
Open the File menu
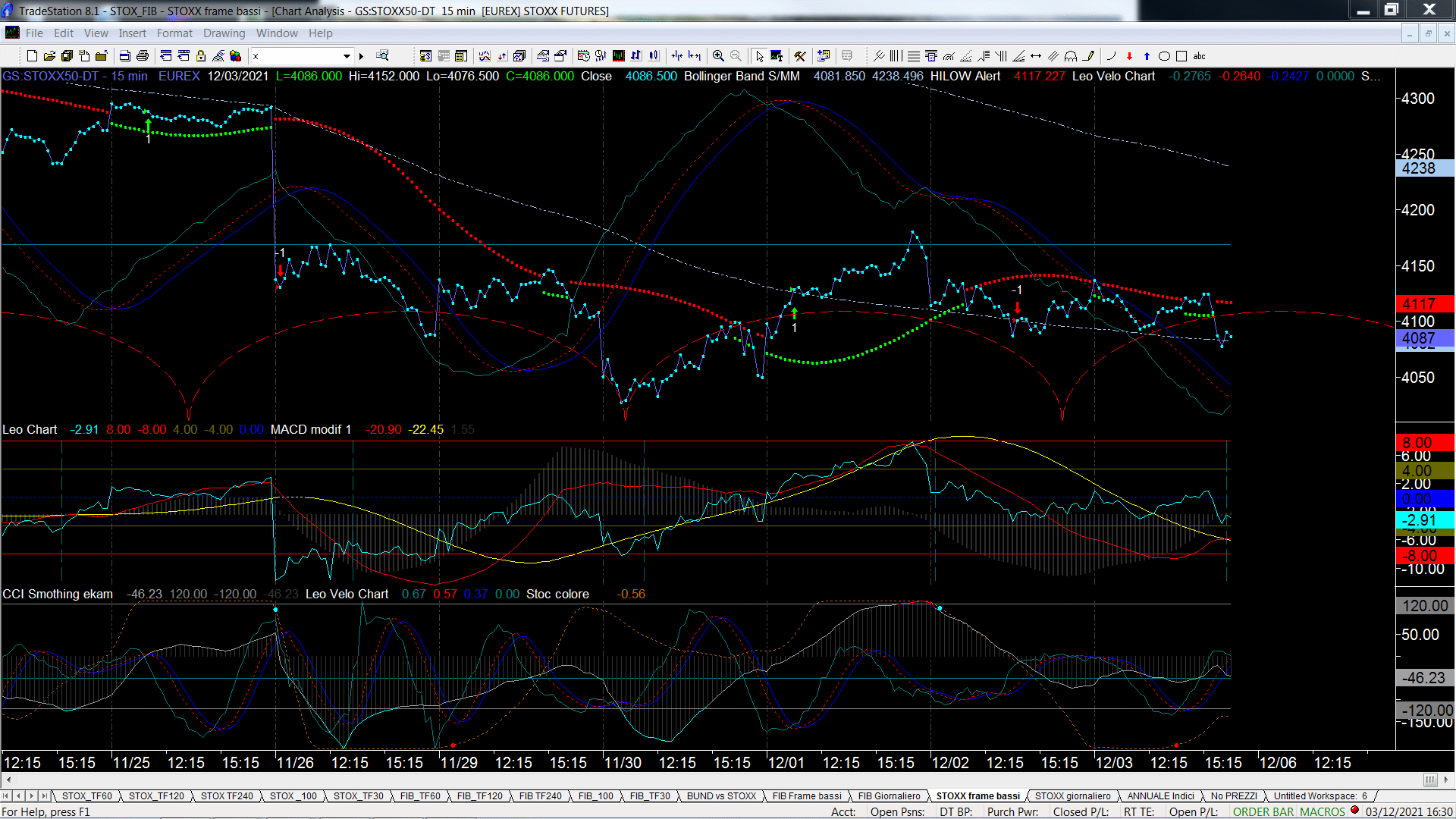coord(34,33)
